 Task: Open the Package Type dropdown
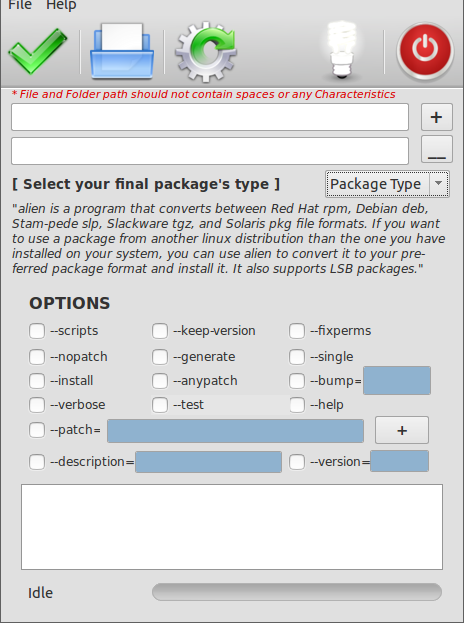387,184
